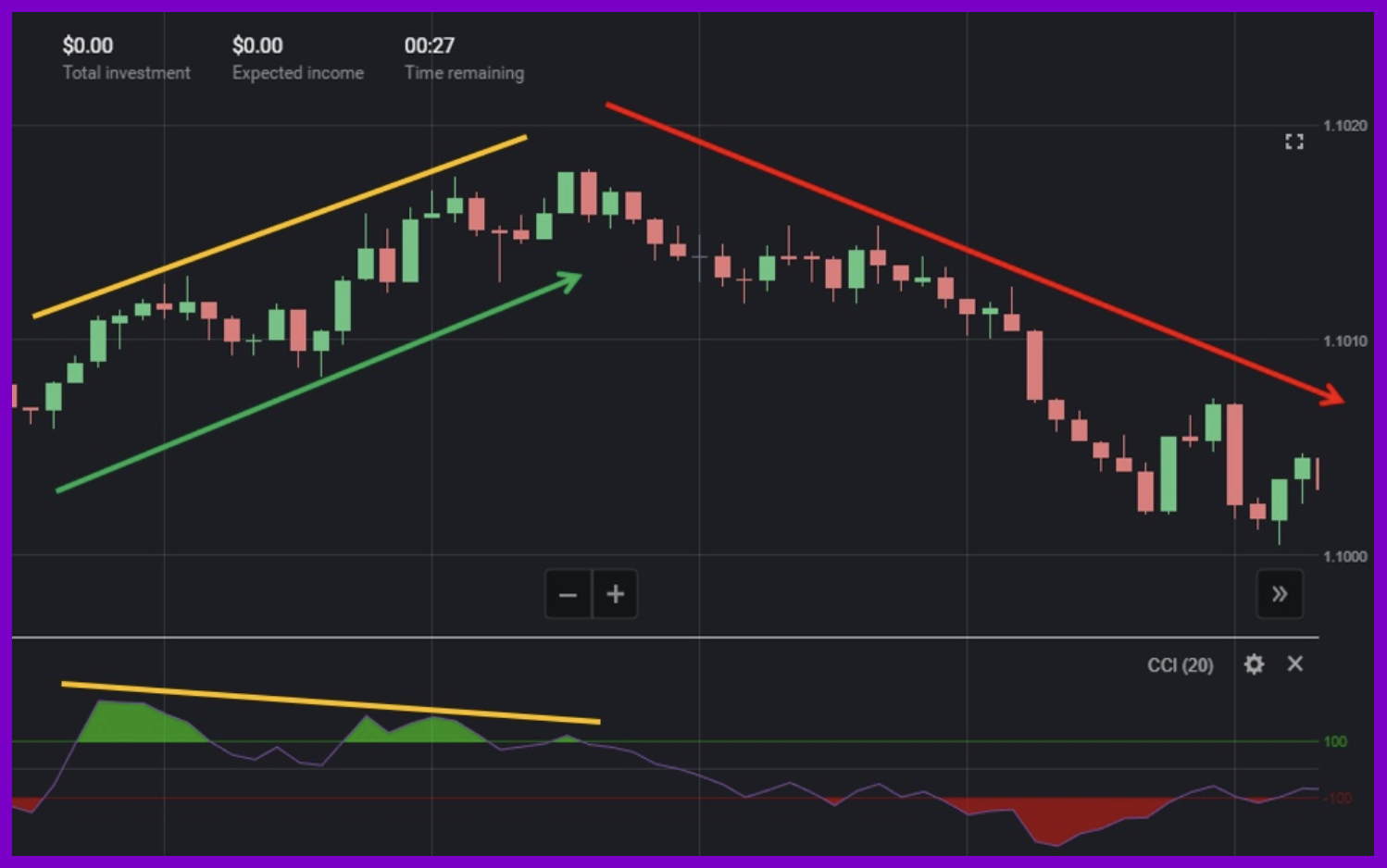1387x868 pixels.
Task: Zoom in the chart with plus button
Action: pyautogui.click(x=615, y=594)
